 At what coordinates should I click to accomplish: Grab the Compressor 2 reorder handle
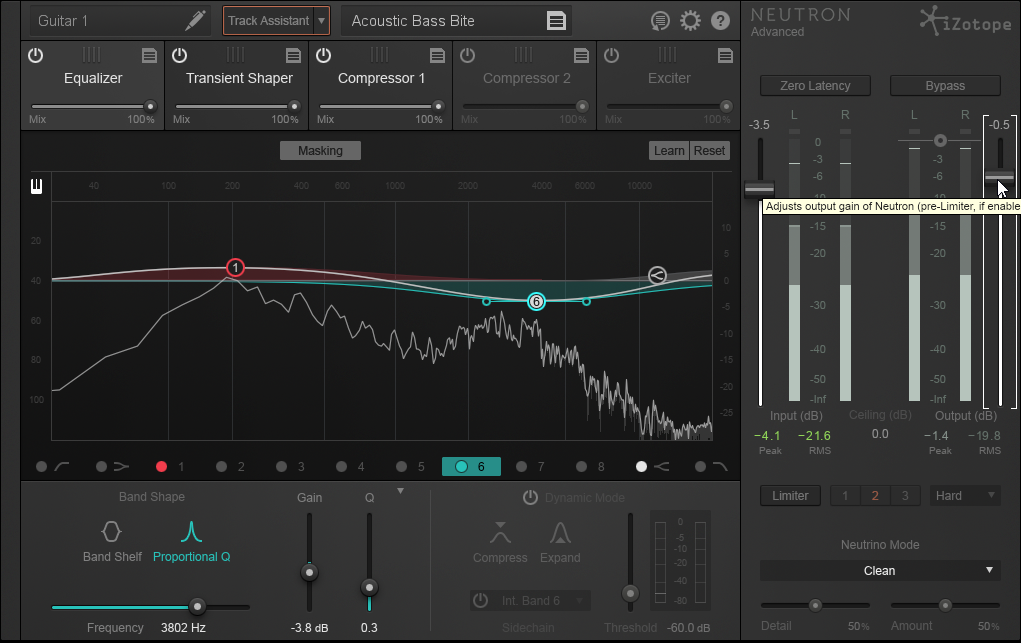point(524,55)
